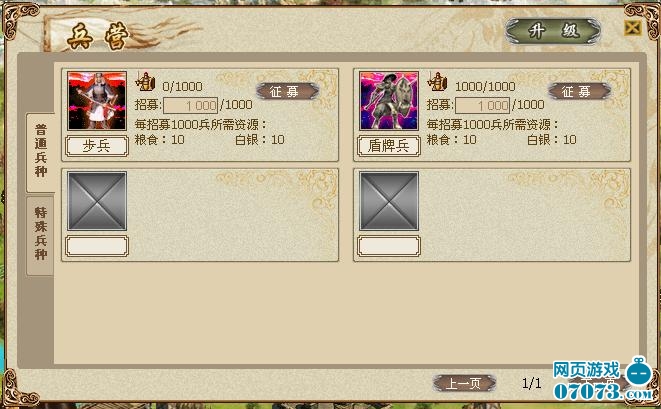
Task: Click the soldier count icon beside 1000/1000
Action: tap(437, 81)
